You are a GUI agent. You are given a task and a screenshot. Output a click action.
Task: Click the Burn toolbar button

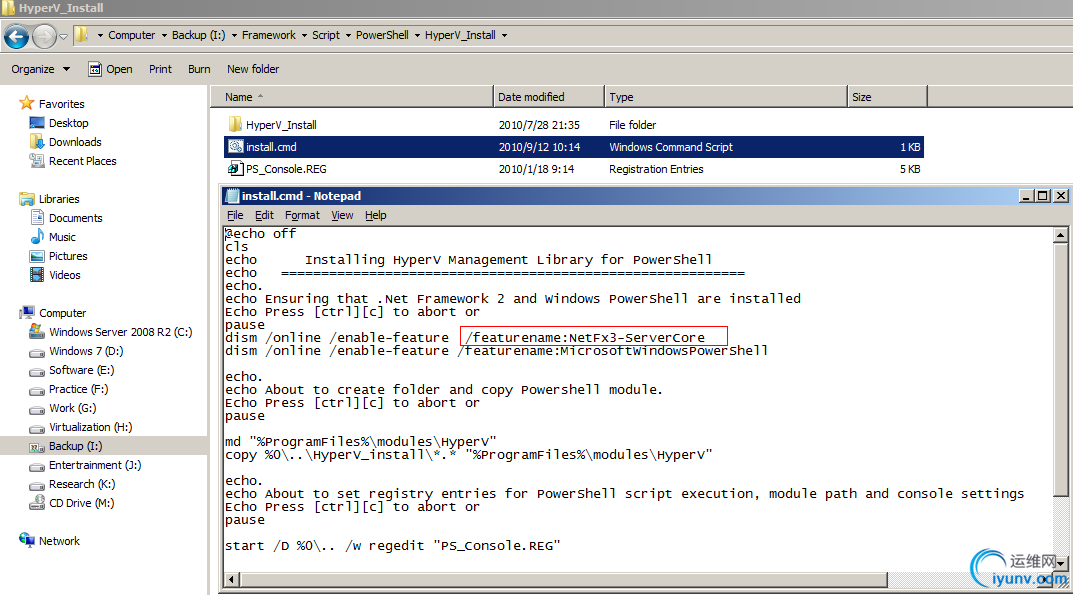(x=199, y=69)
